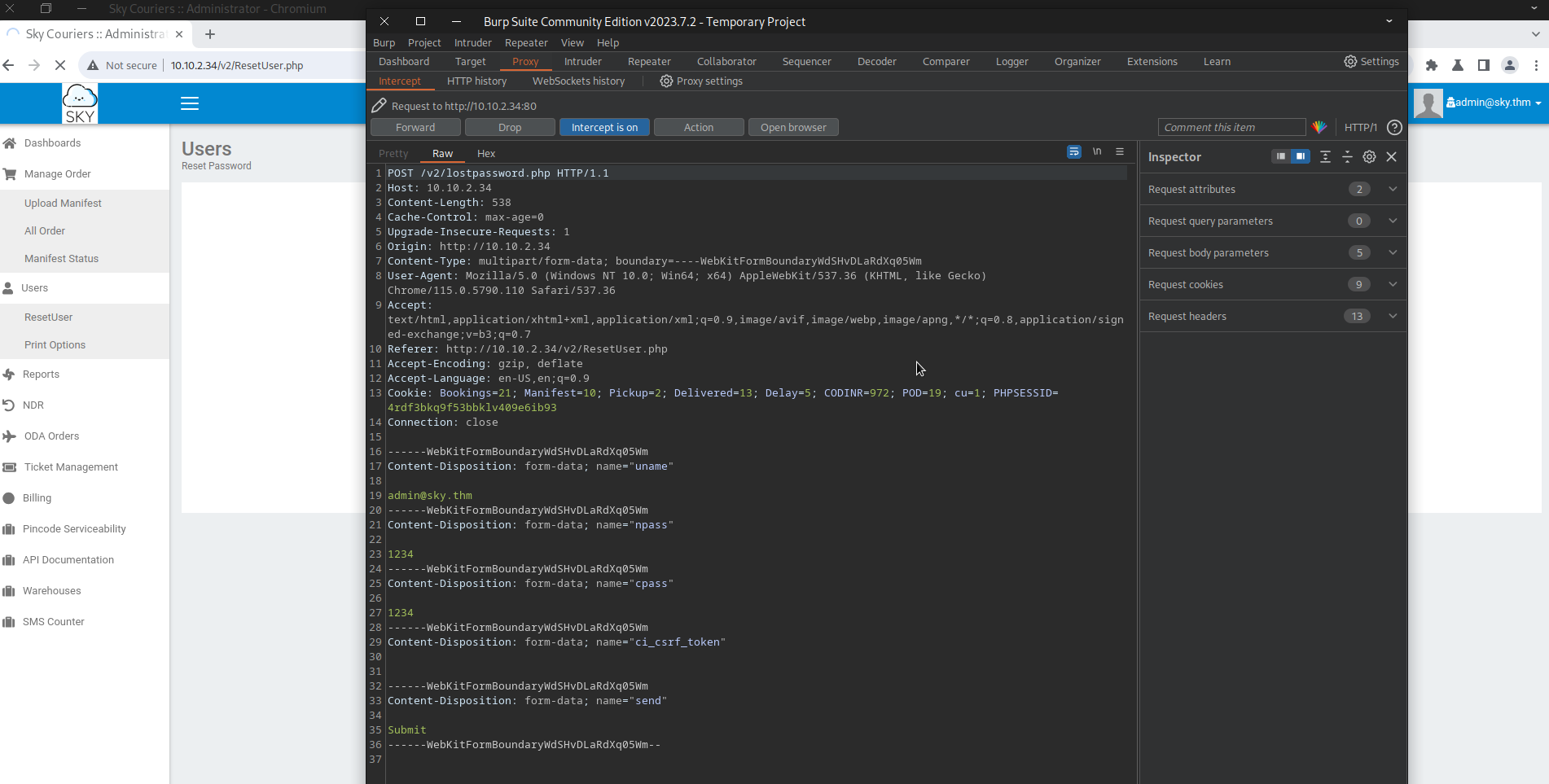1549x784 pixels.
Task: Close the Inspector panel
Action: [1391, 156]
